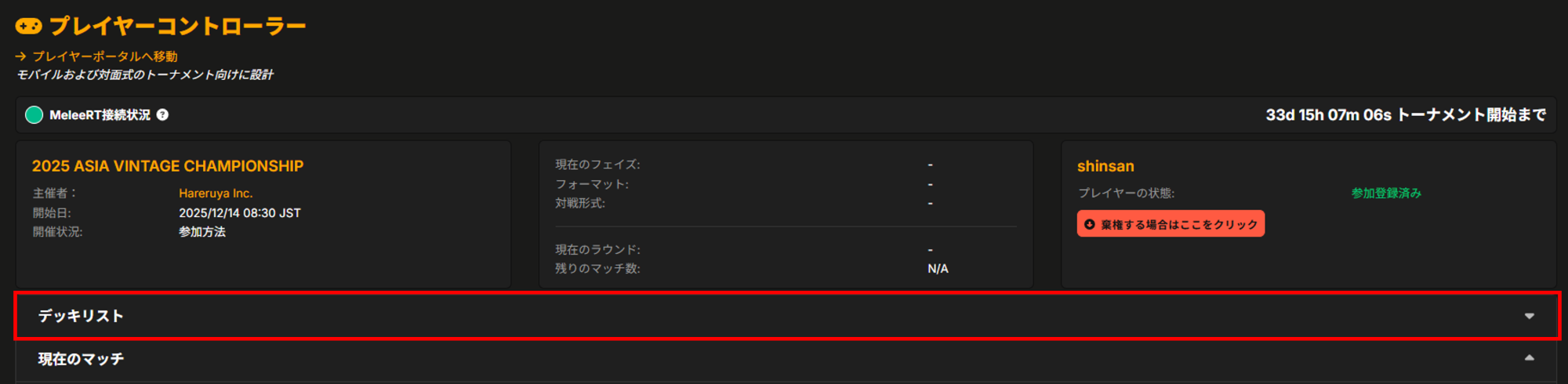Open the 2025 ASIA VINTAGE CHAMPIONSHIP tournament link
The height and width of the screenshot is (384, 1568).
(168, 166)
